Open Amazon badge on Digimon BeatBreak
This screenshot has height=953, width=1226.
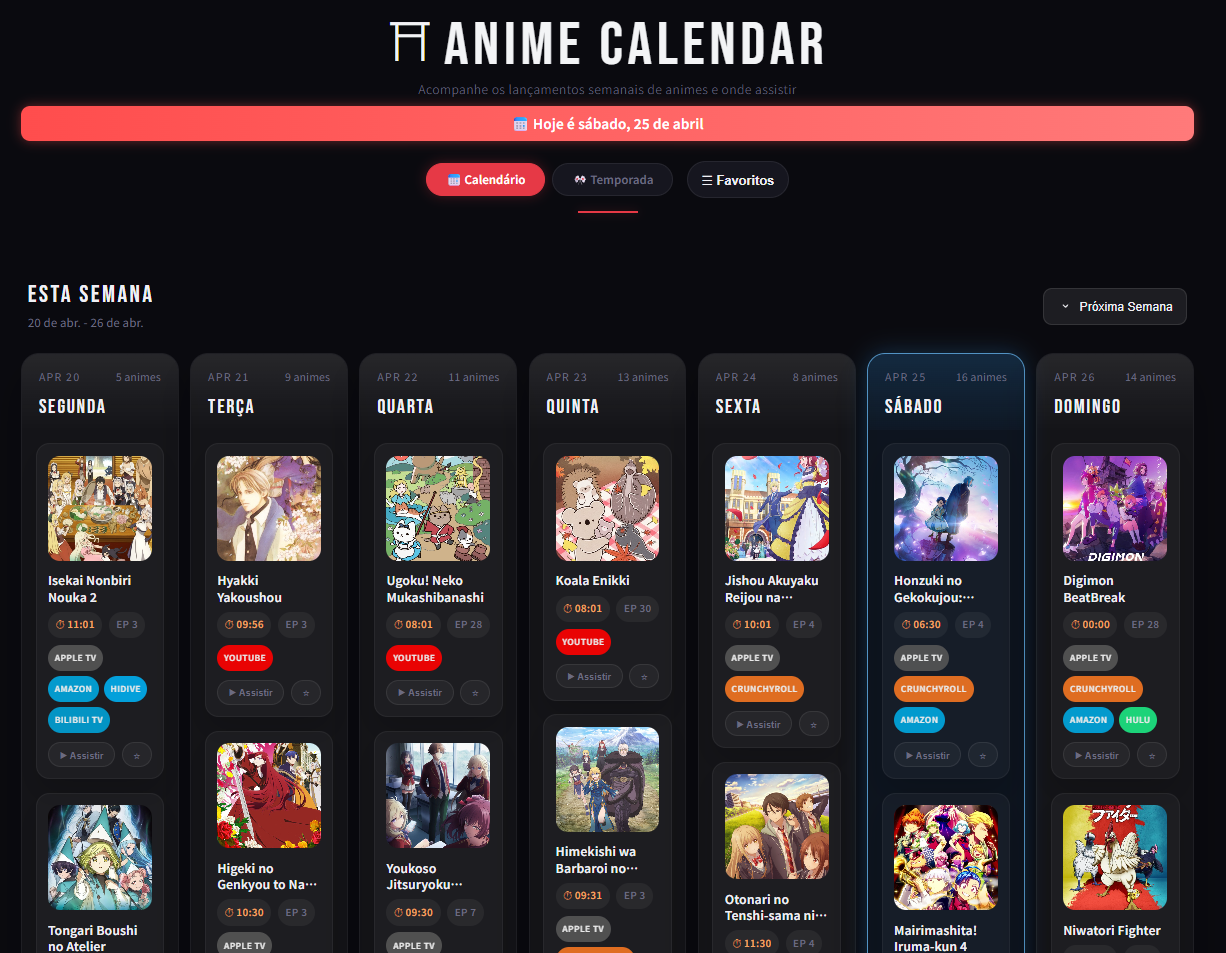pos(1088,720)
